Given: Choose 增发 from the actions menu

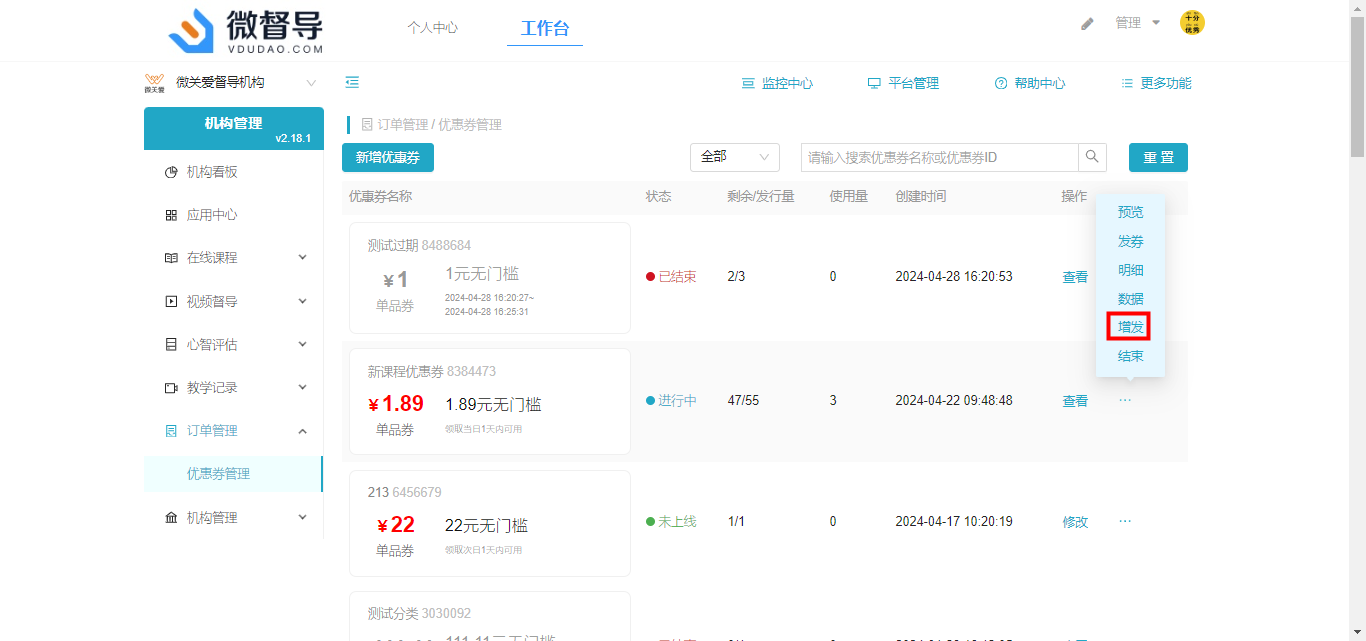Looking at the screenshot, I should click(1131, 327).
